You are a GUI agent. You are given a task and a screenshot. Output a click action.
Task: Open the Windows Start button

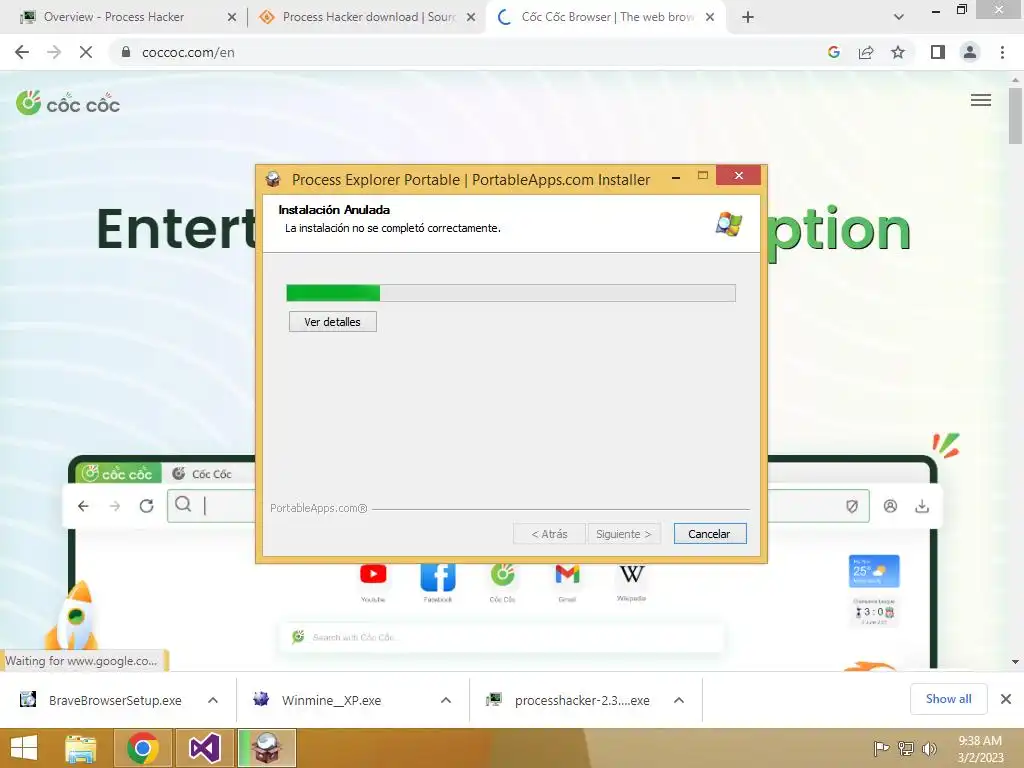click(24, 748)
